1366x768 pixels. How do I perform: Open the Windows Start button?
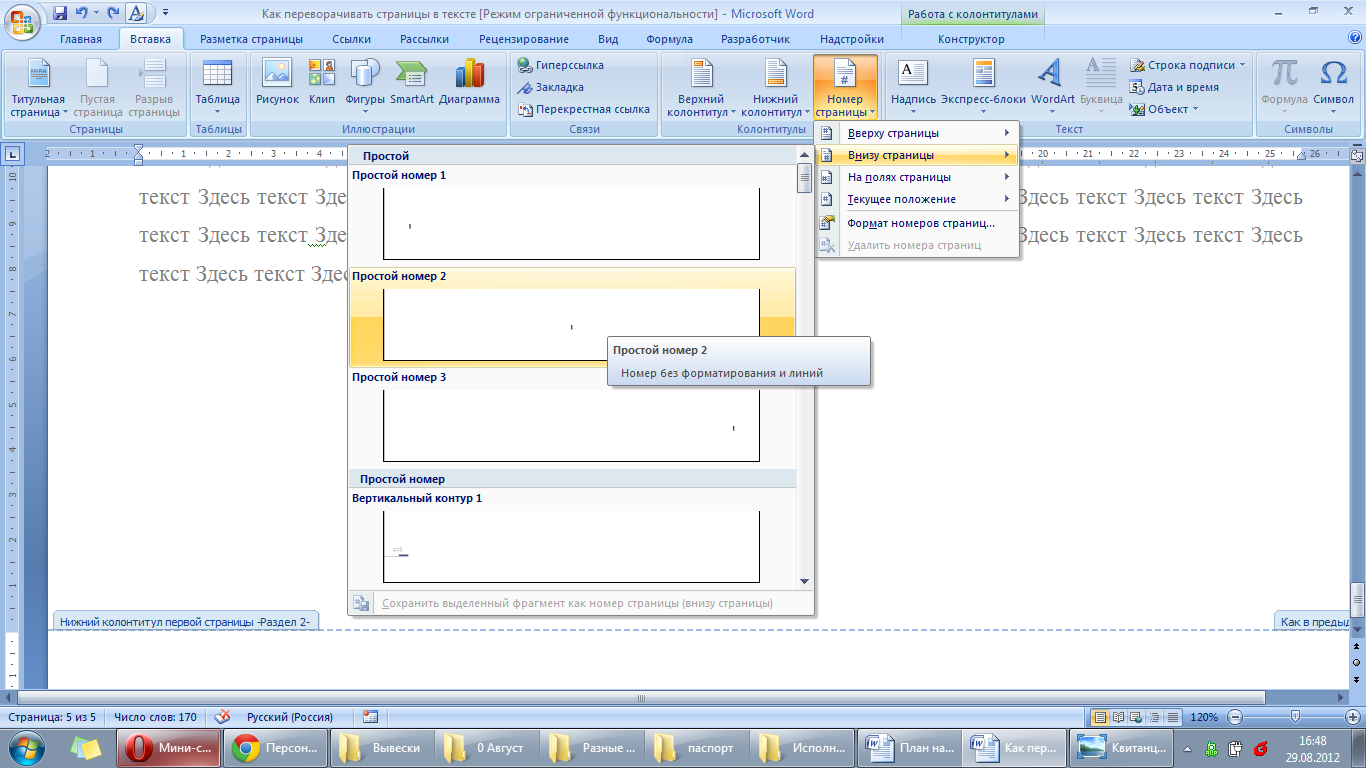25,747
